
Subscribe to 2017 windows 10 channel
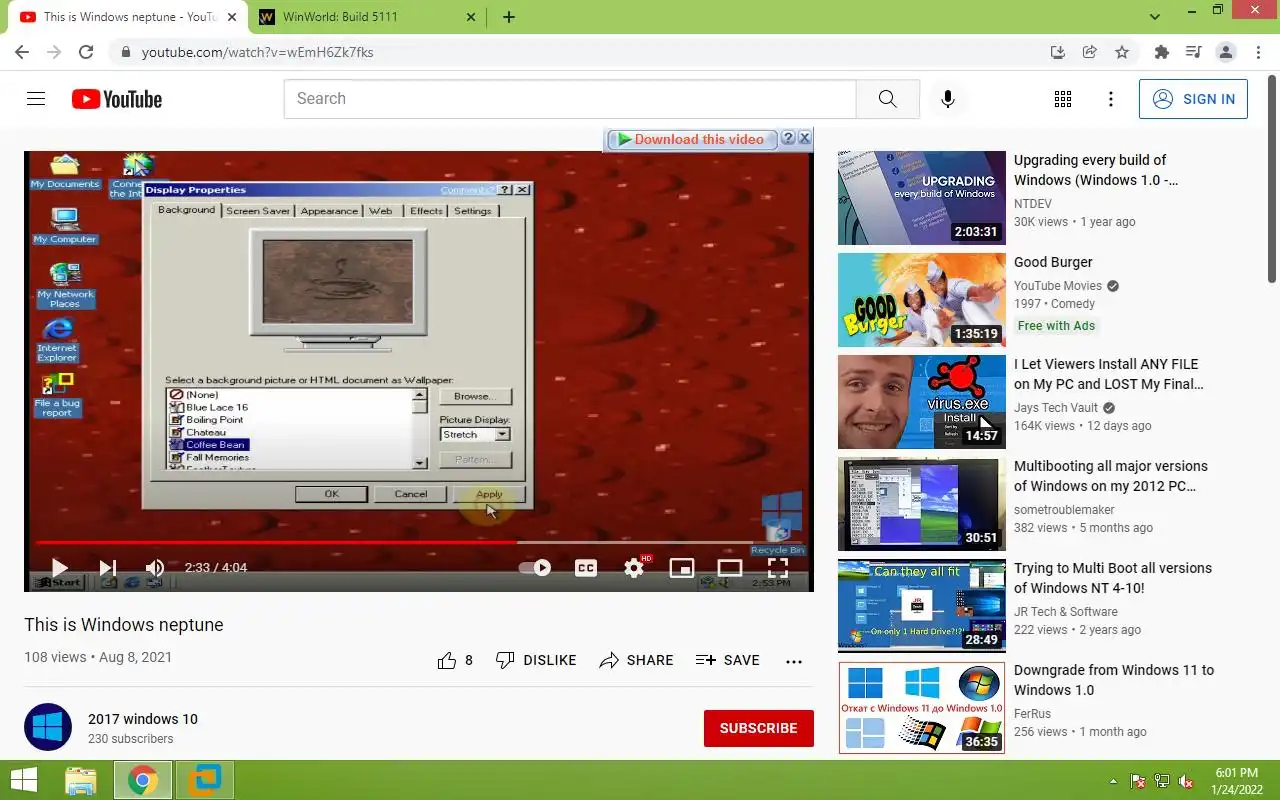click(x=758, y=728)
